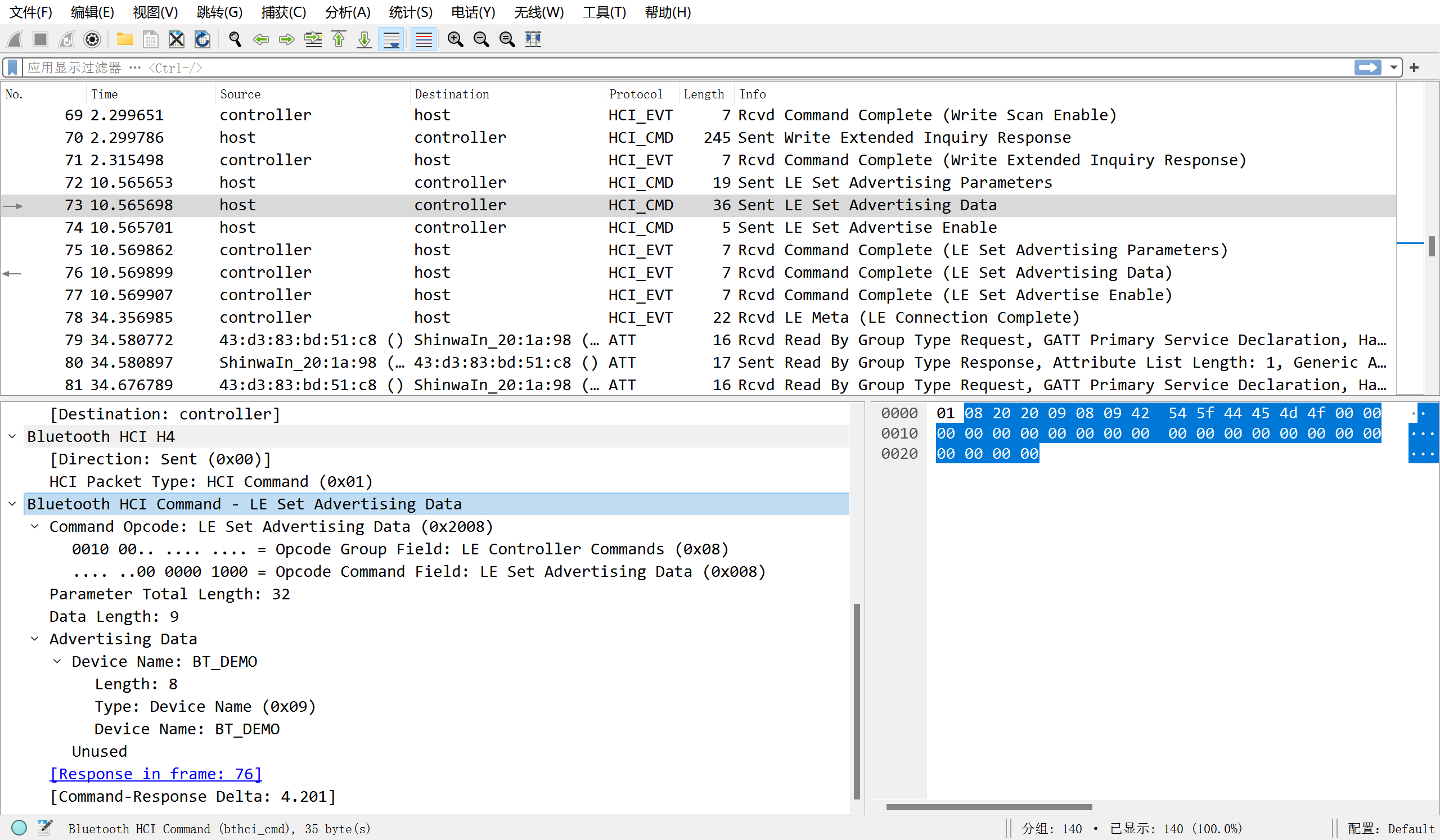
Task: Save the capture file
Action: point(150,39)
